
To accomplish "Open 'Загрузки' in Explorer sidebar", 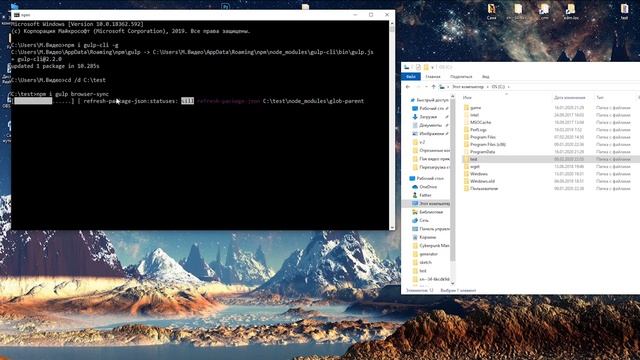I will tap(428, 117).
